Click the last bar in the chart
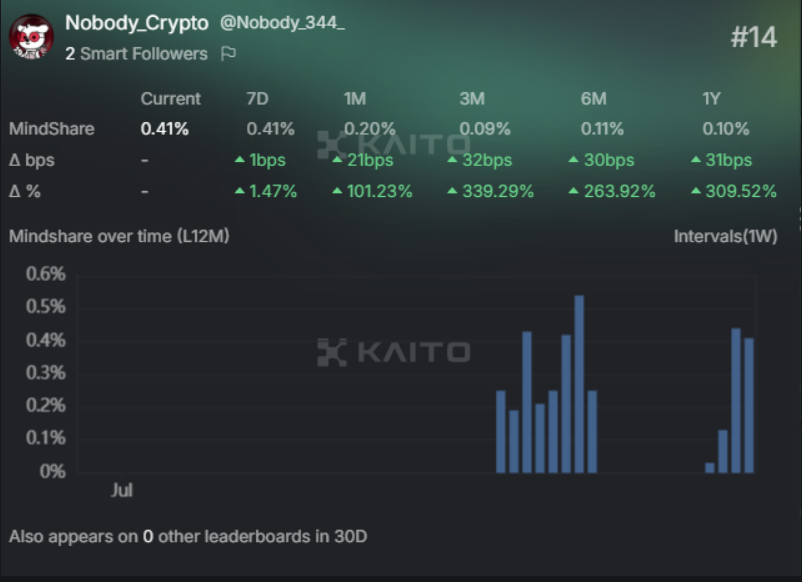The image size is (802, 582). point(749,405)
